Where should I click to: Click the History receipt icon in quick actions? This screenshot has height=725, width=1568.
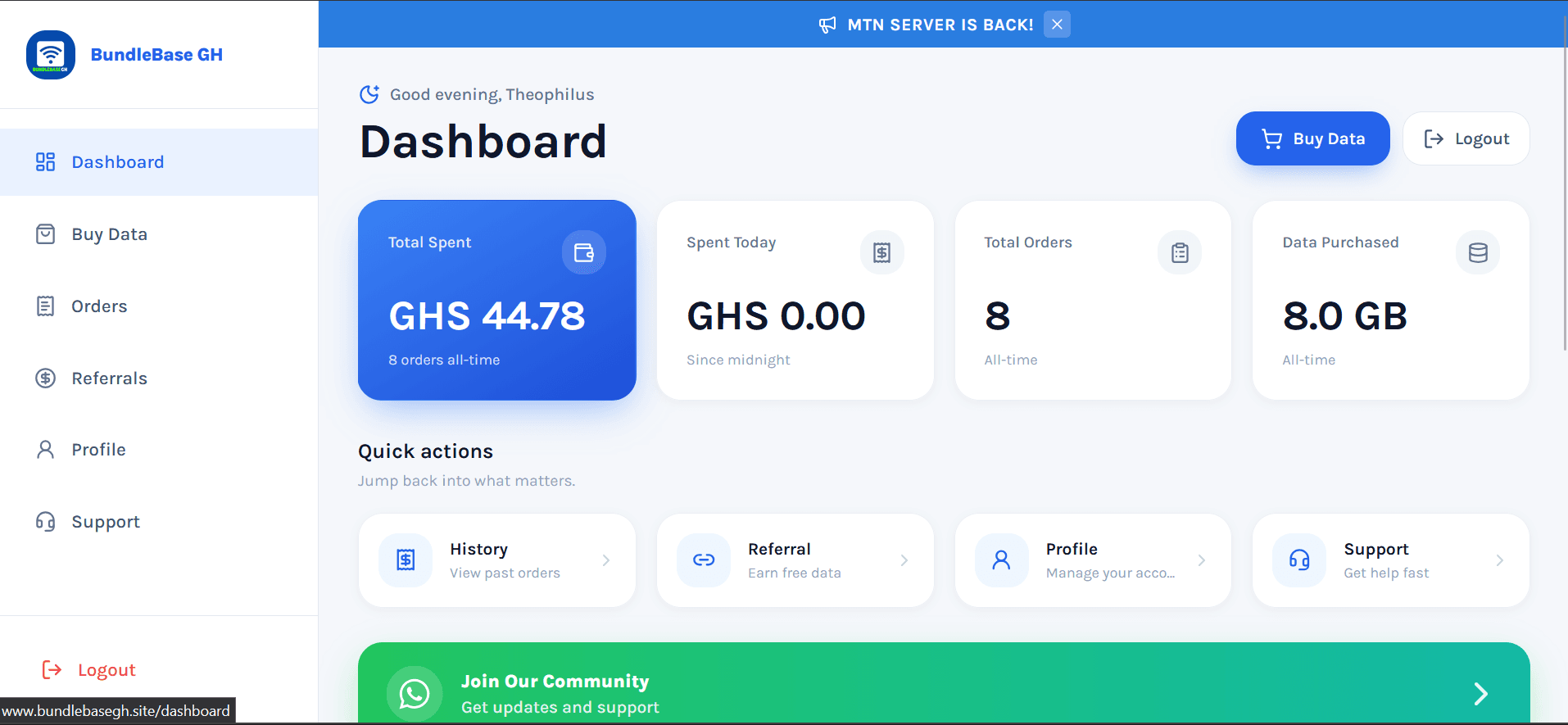tap(406, 560)
